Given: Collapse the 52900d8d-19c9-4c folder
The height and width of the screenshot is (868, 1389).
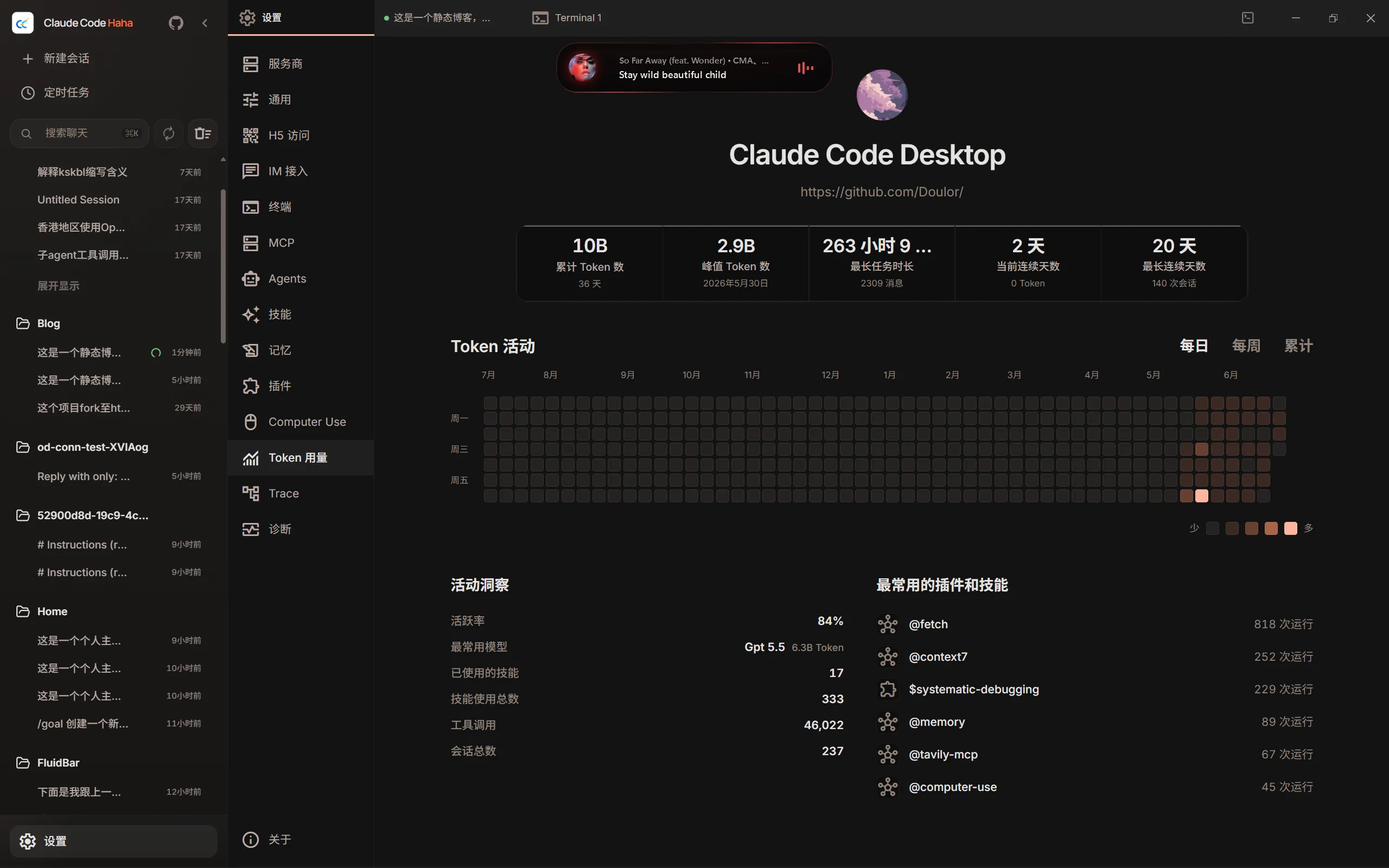Looking at the screenshot, I should [82, 515].
